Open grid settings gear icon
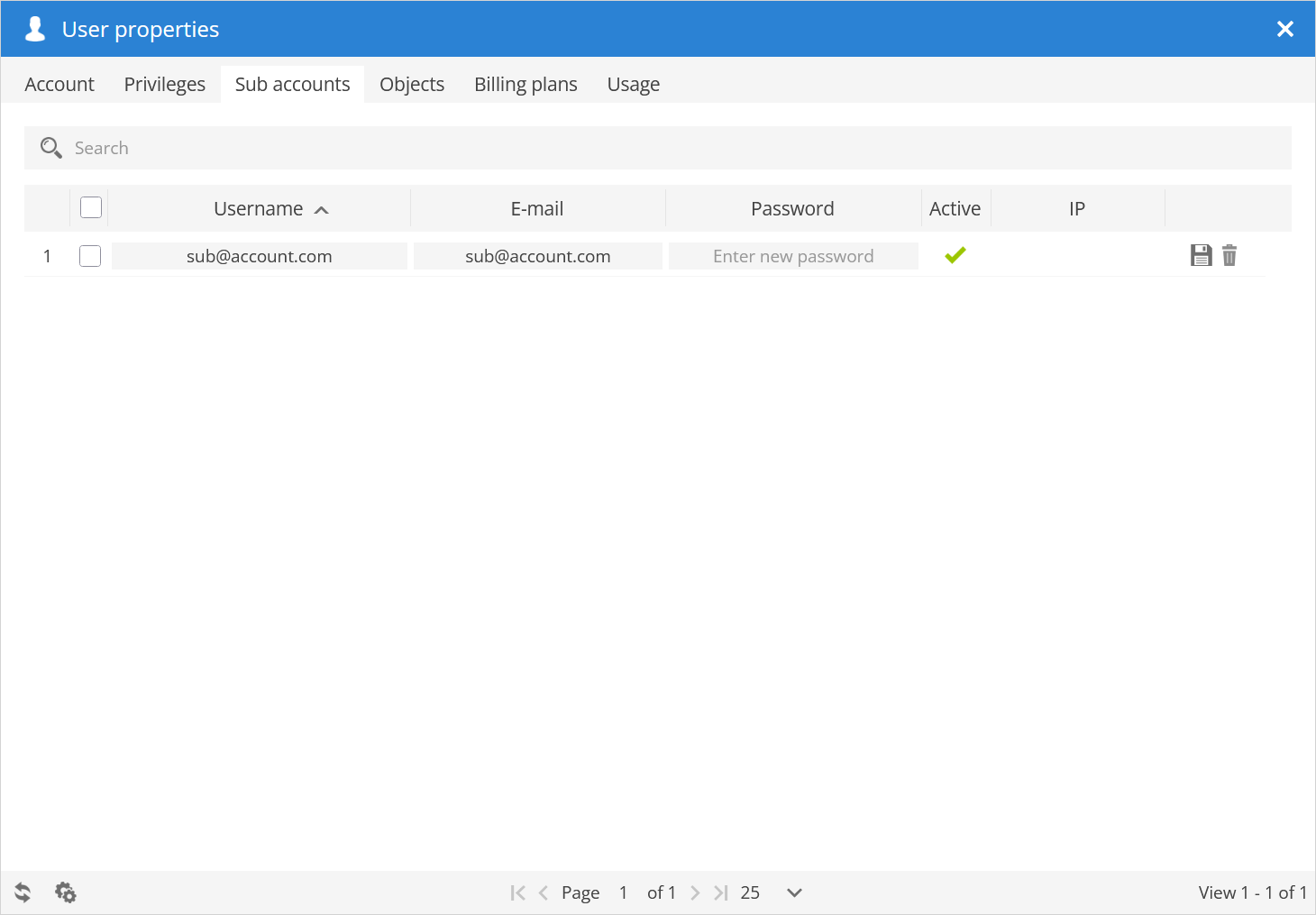 point(66,892)
